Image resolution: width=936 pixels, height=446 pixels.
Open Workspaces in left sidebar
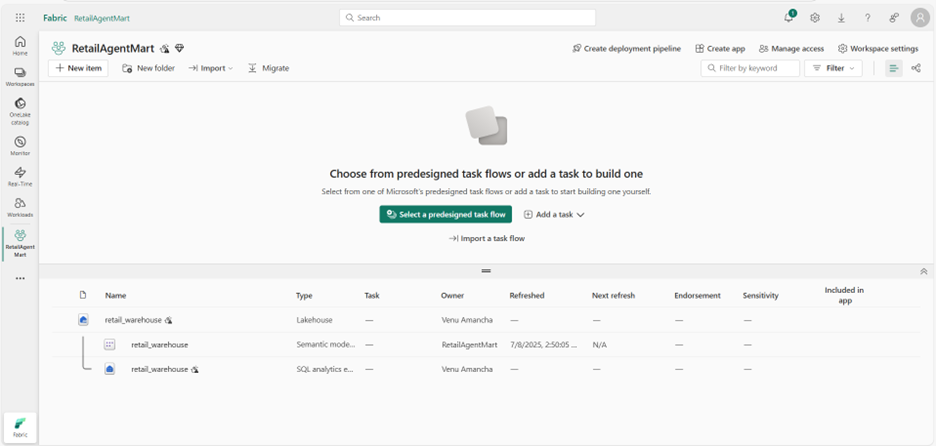(x=20, y=77)
